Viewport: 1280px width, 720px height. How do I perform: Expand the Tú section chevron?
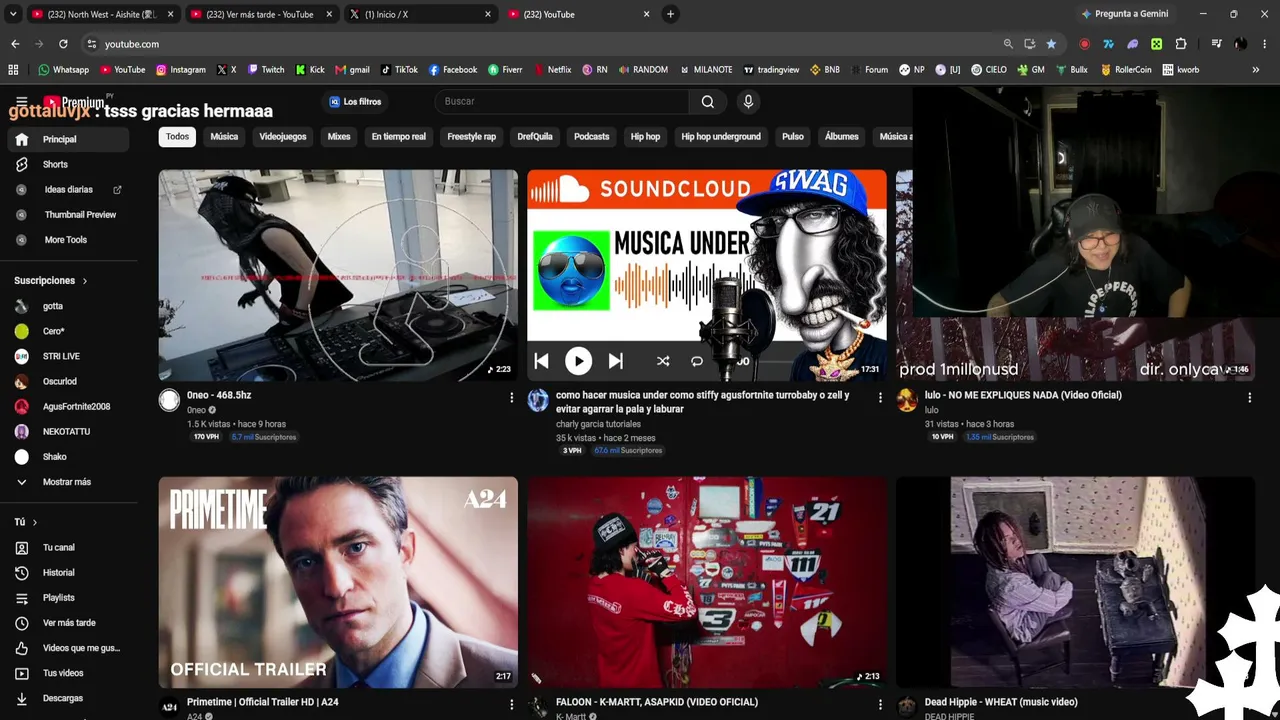tap(34, 522)
